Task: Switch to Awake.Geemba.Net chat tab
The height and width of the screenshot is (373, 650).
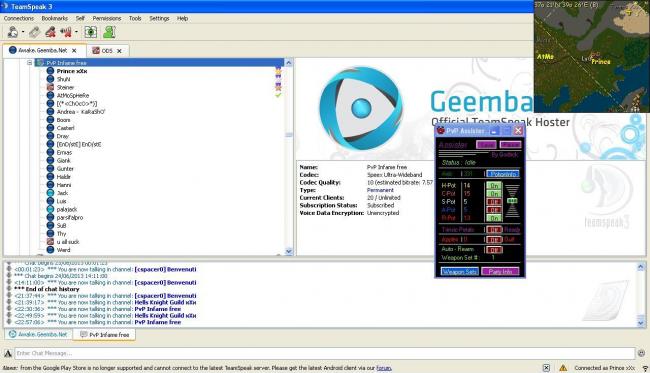Action: (x=38, y=334)
